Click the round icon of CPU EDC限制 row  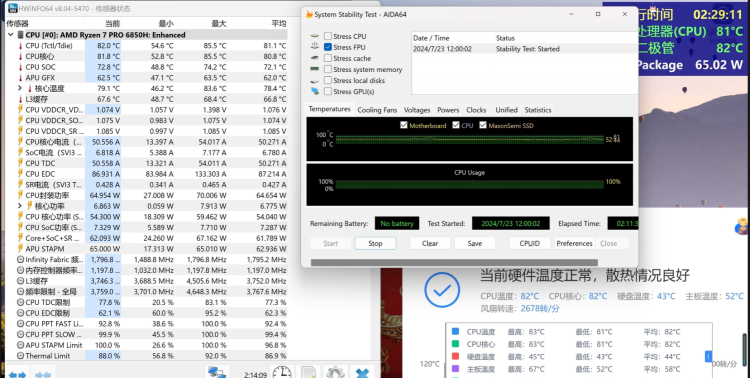(x=21, y=313)
